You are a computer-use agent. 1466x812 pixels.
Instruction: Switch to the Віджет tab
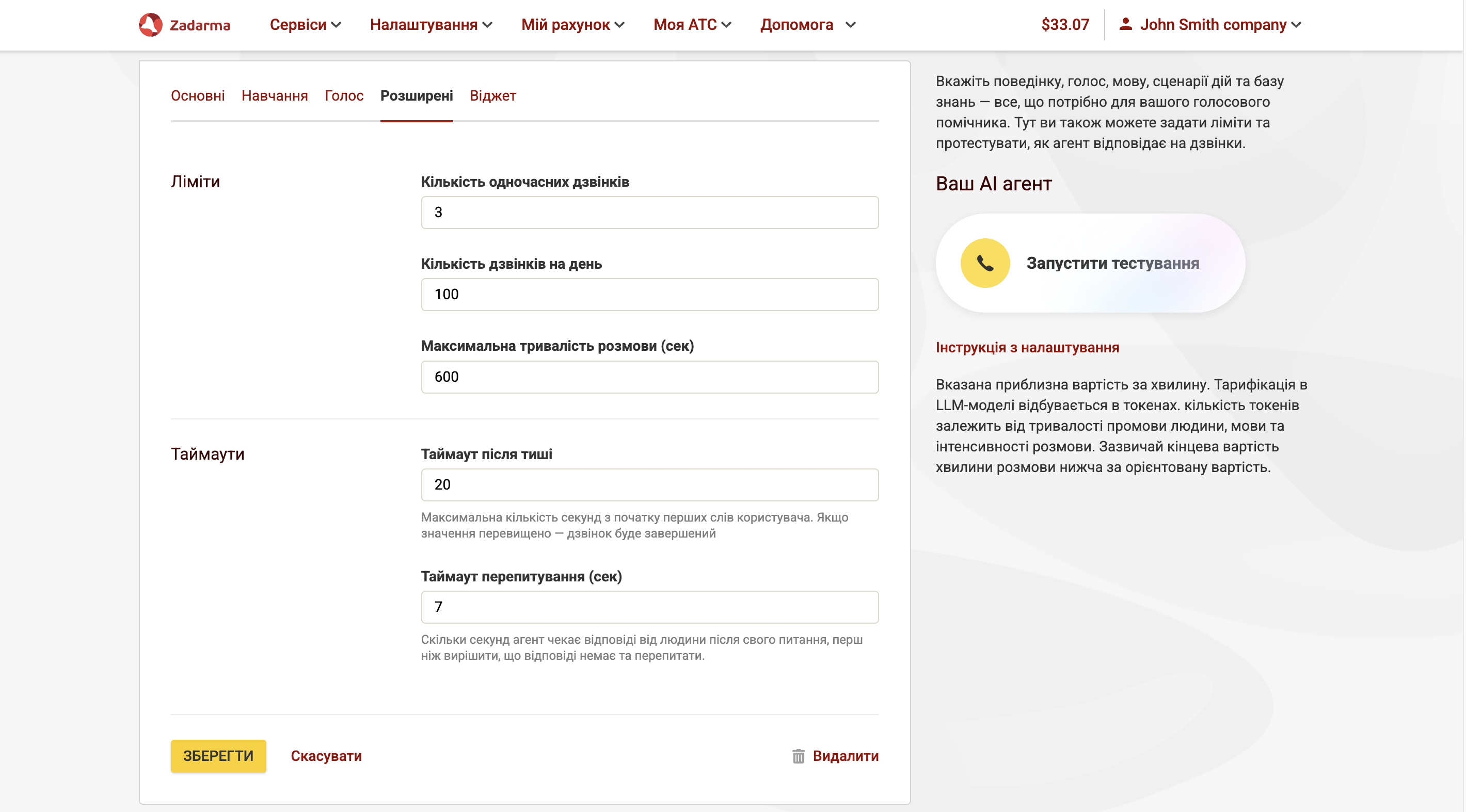point(493,95)
